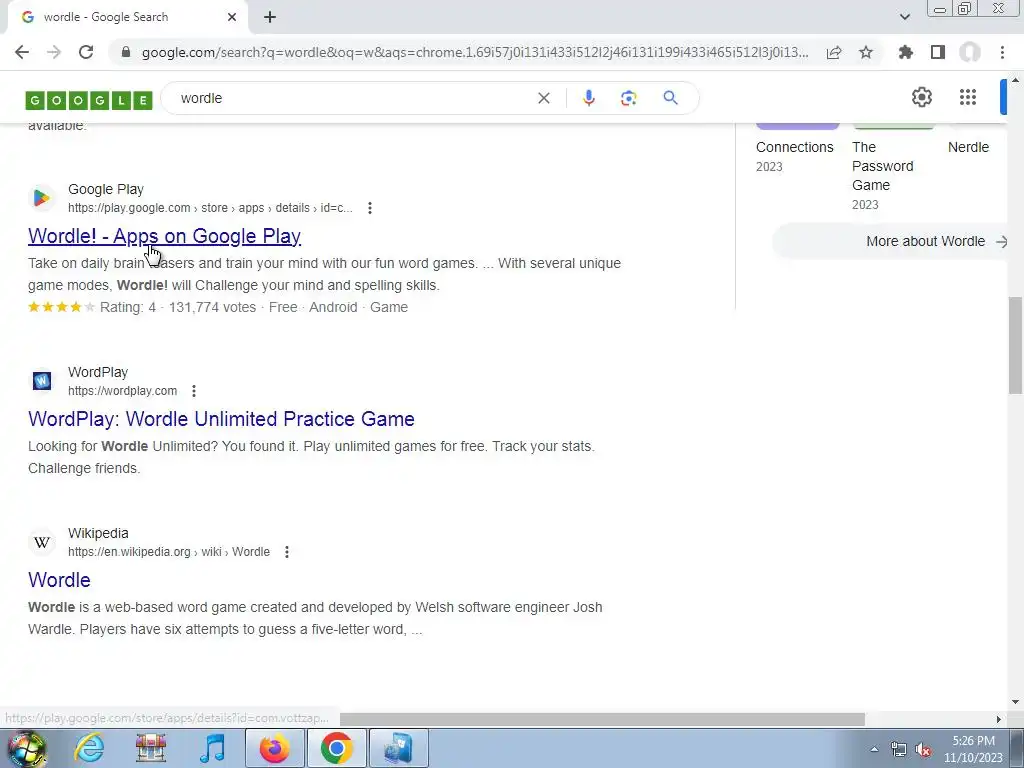Open the Wikipedia Wordle result title
1024x768 pixels.
point(59,580)
